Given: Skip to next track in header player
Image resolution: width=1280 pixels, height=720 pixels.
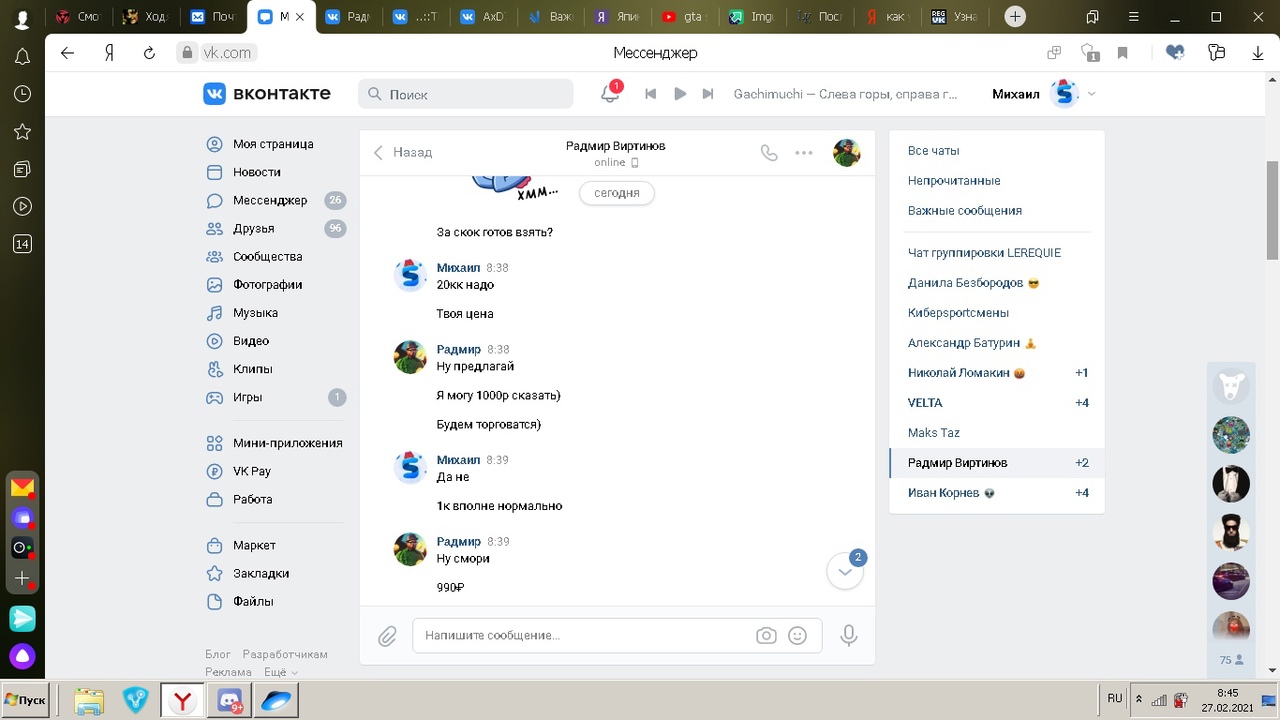Looking at the screenshot, I should [x=708, y=94].
